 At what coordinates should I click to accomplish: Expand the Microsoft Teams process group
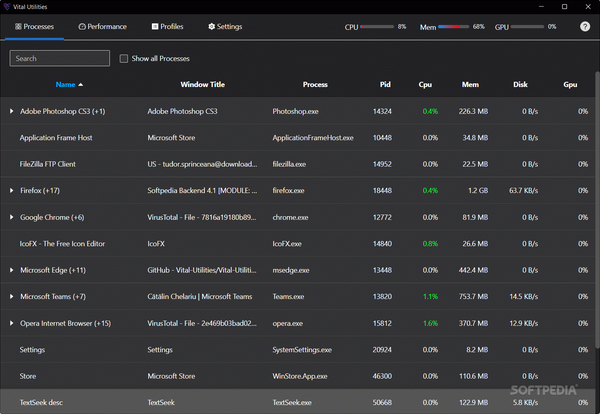coord(12,297)
